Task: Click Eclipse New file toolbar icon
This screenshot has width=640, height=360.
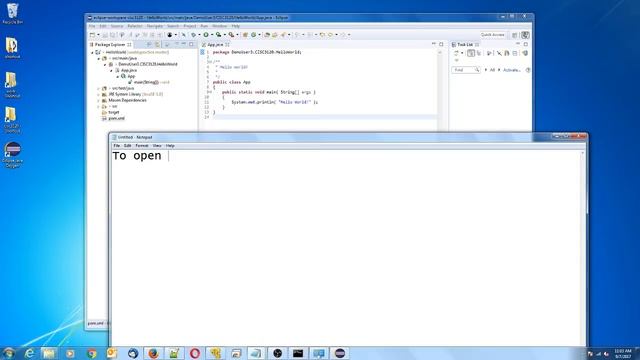Action: coord(93,35)
